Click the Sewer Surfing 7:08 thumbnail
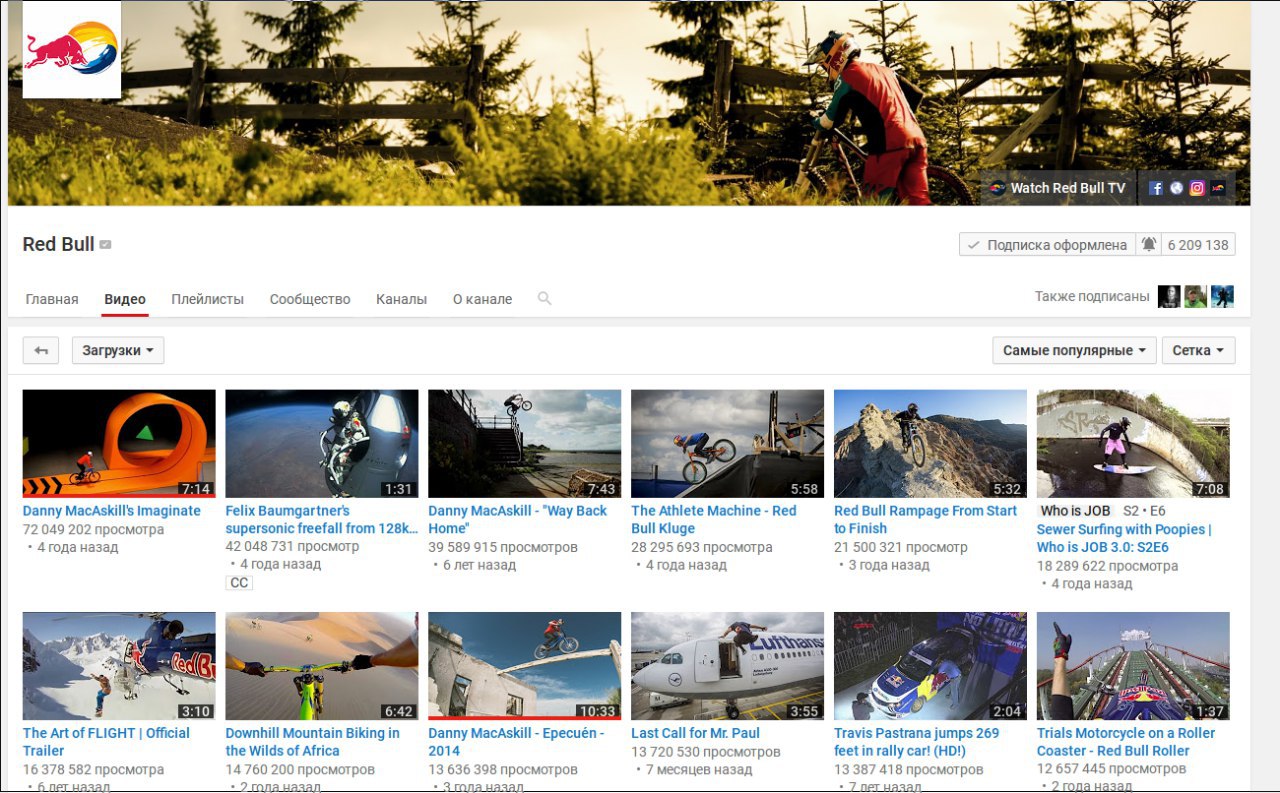Image resolution: width=1280 pixels, height=793 pixels. coord(1133,444)
